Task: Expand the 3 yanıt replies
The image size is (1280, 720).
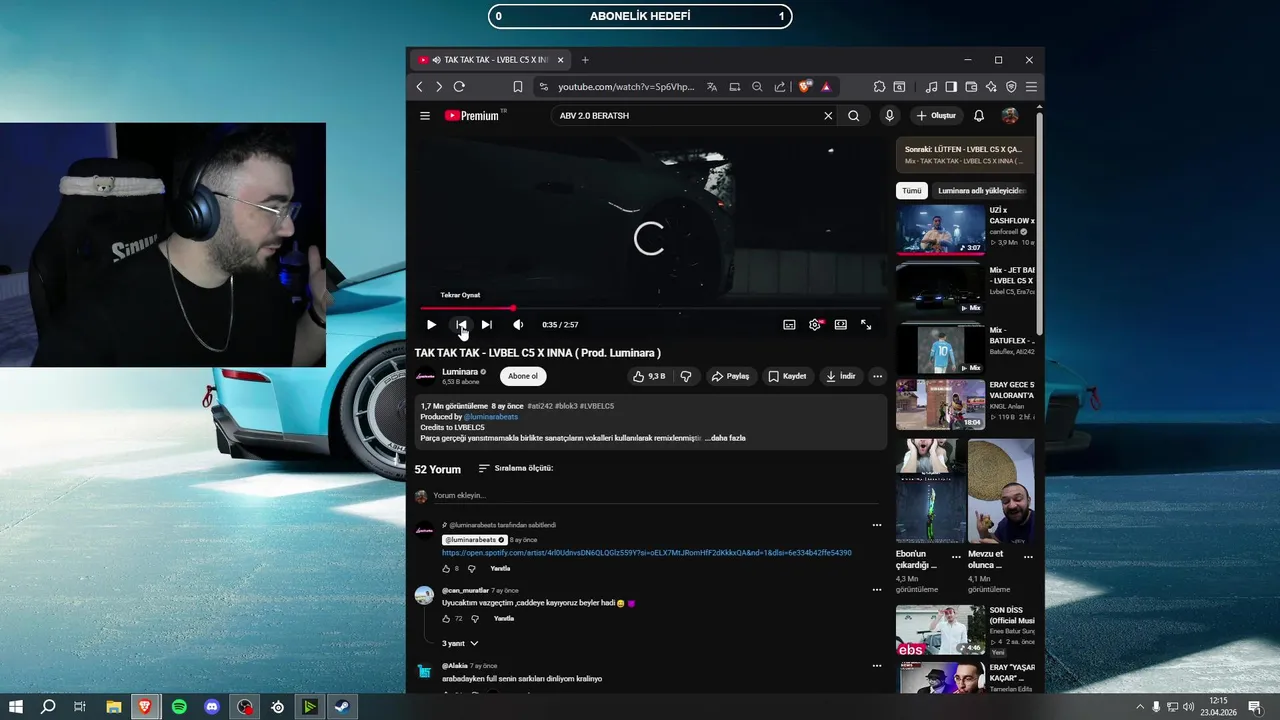Action: [460, 644]
